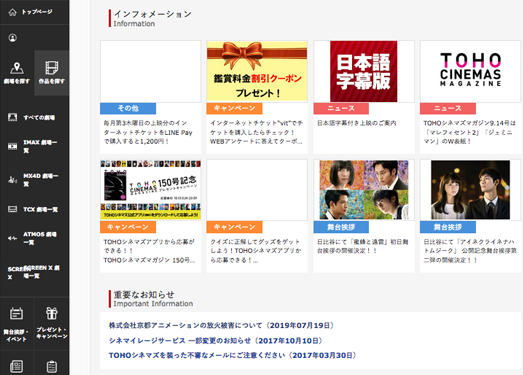Click the 鑑賞料金割引クーポン プレゼント banner image
Image resolution: width=523 pixels, height=375 pixels.
(257, 71)
